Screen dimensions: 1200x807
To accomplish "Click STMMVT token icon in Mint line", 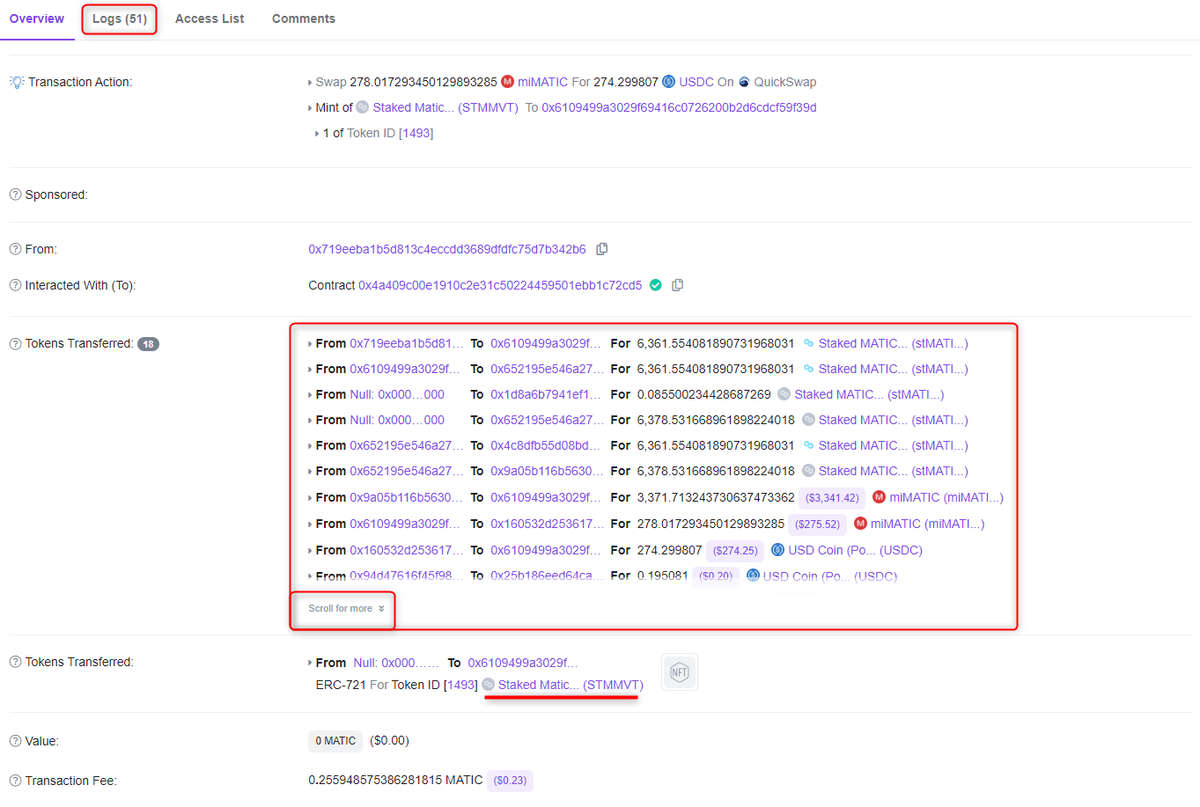I will click(x=362, y=108).
